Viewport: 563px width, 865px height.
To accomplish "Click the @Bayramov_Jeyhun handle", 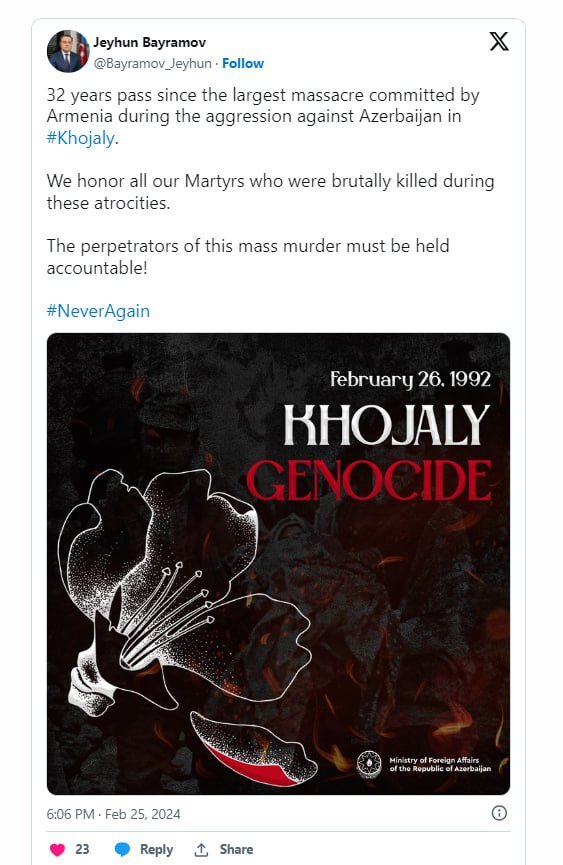I will click(x=152, y=63).
